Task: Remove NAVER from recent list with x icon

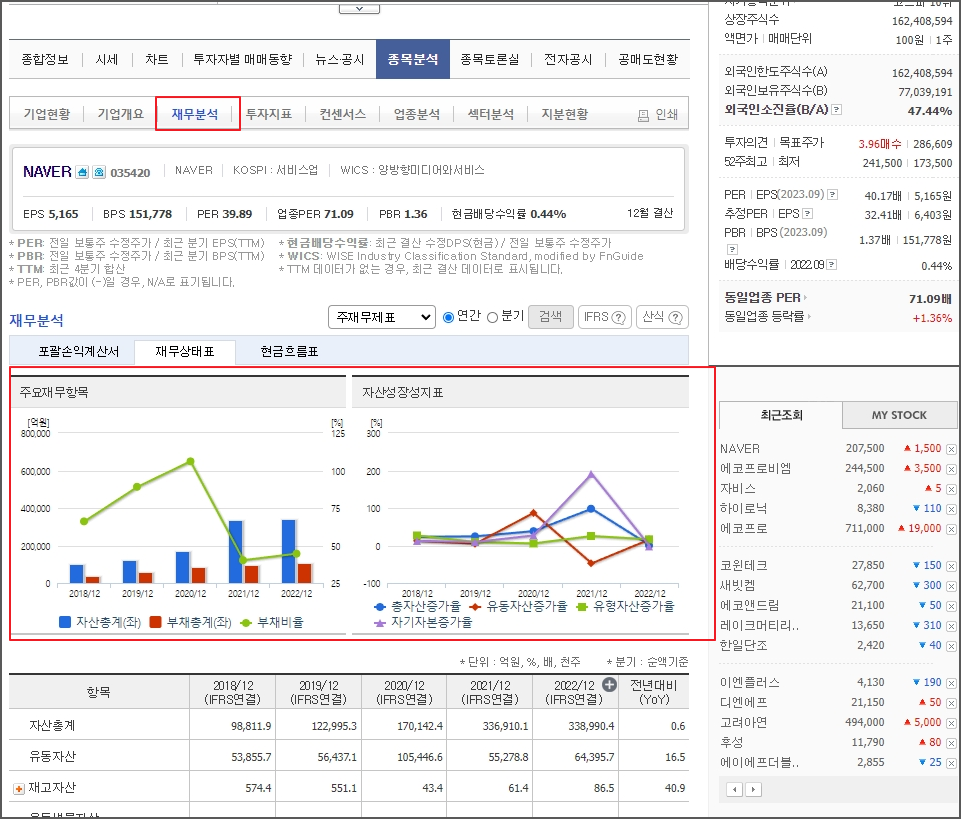Action: pos(951,449)
